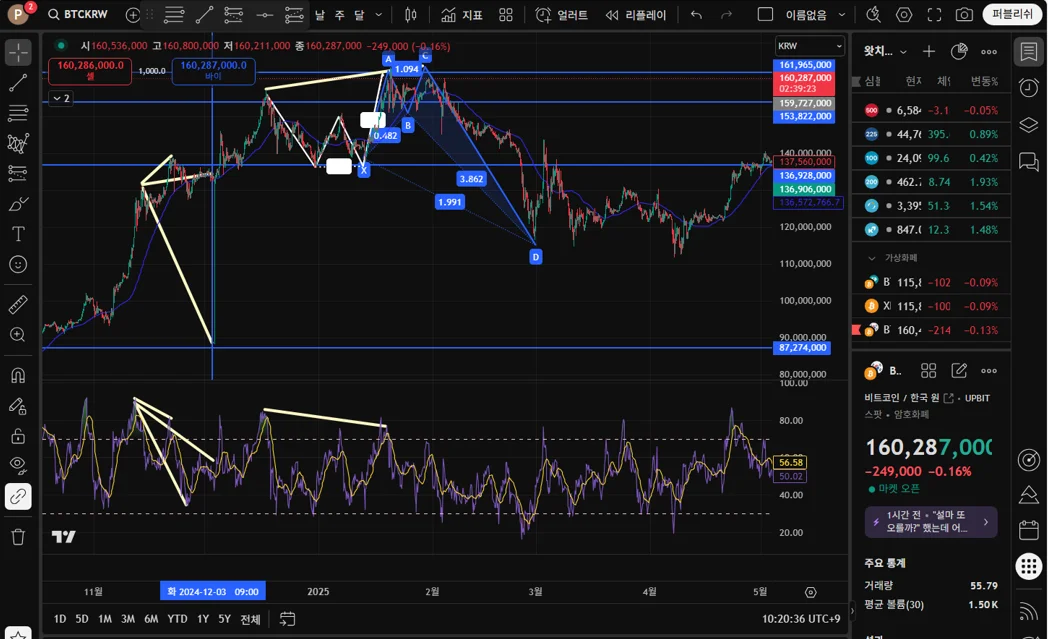
Task: Open the emoji sticker tool
Action: coord(18,265)
